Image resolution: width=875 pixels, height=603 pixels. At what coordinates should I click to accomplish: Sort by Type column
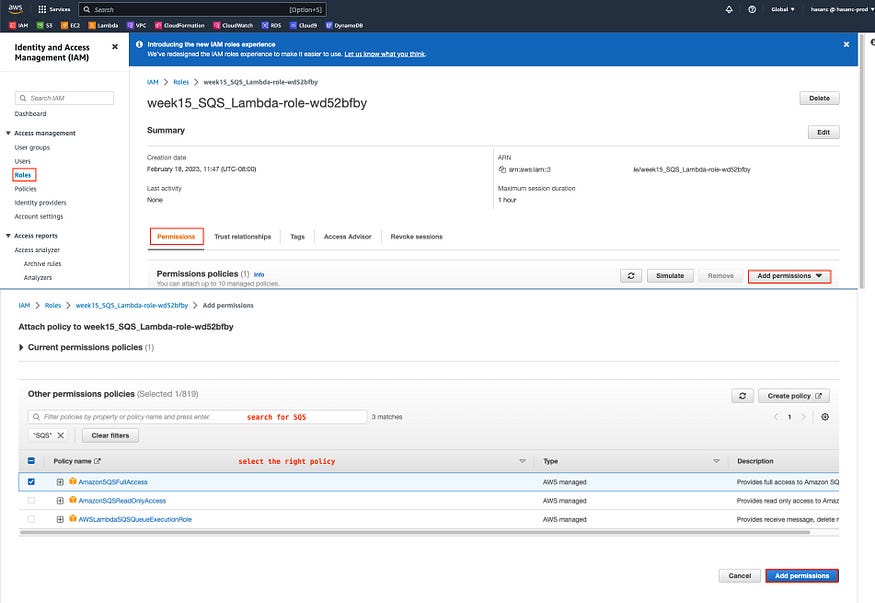[x=716, y=461]
